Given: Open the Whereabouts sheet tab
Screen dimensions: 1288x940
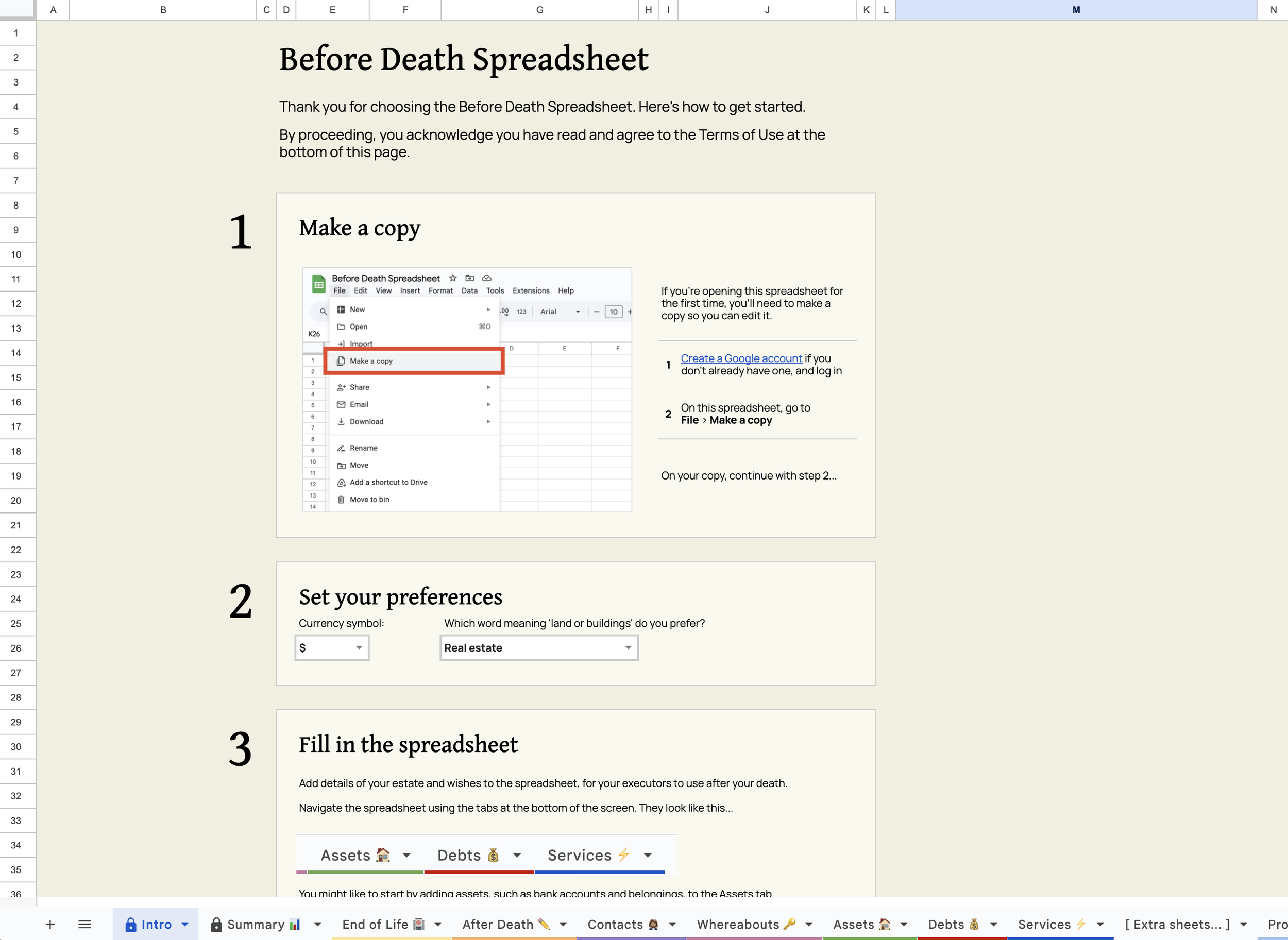Looking at the screenshot, I should coord(738,924).
